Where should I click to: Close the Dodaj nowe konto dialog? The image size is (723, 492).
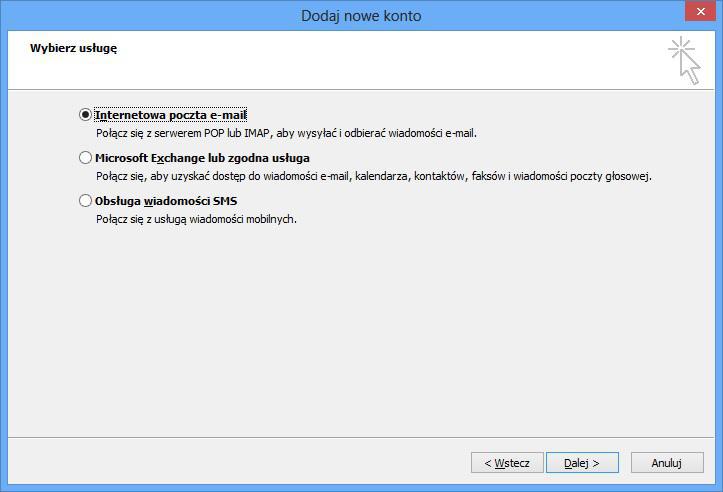coord(700,12)
